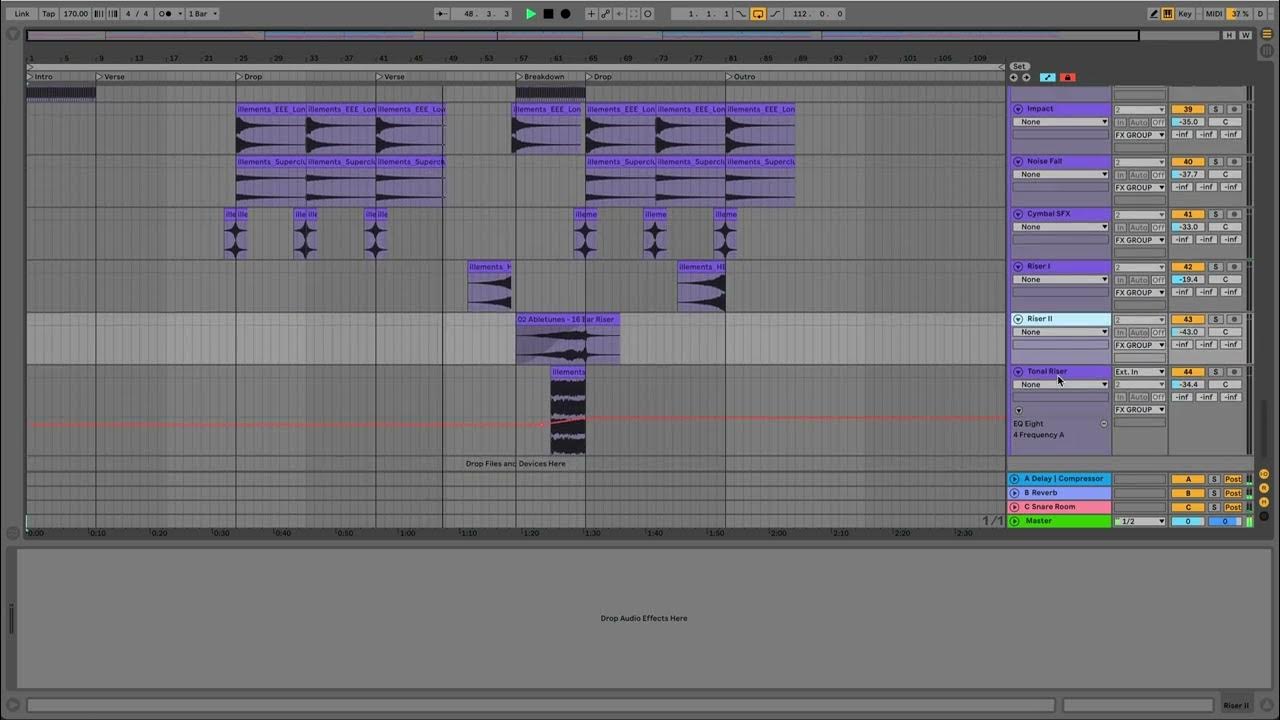Select the Breakdown locator
1280x720 pixels.
coord(541,77)
